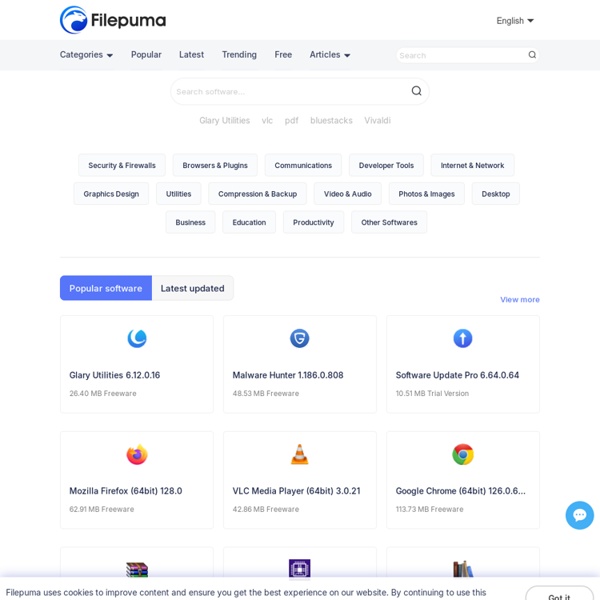
Task: Click the 10.51 MB Trial Version text
Action: pos(432,393)
